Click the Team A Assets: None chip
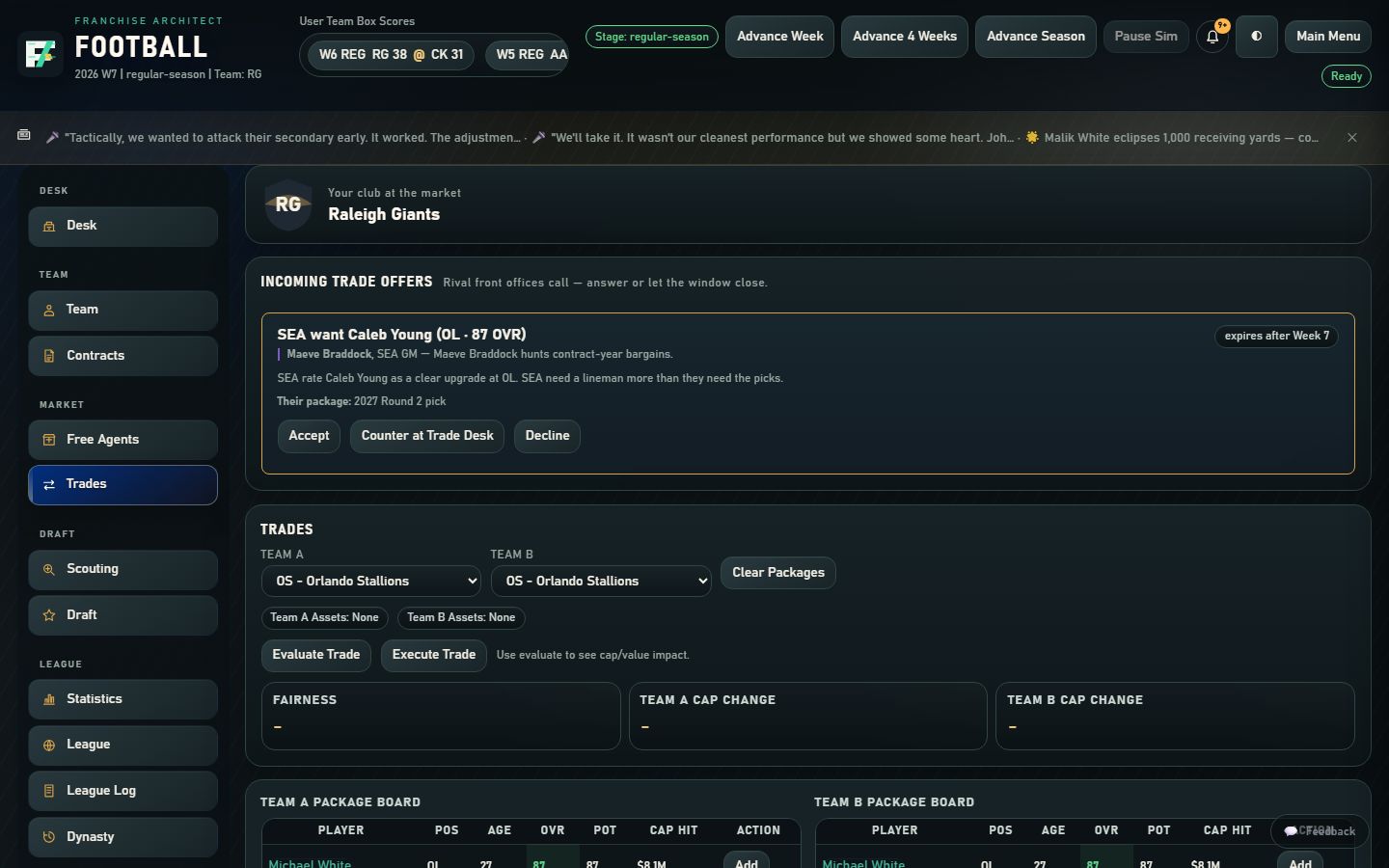The width and height of the screenshot is (1389, 868). pos(324,618)
